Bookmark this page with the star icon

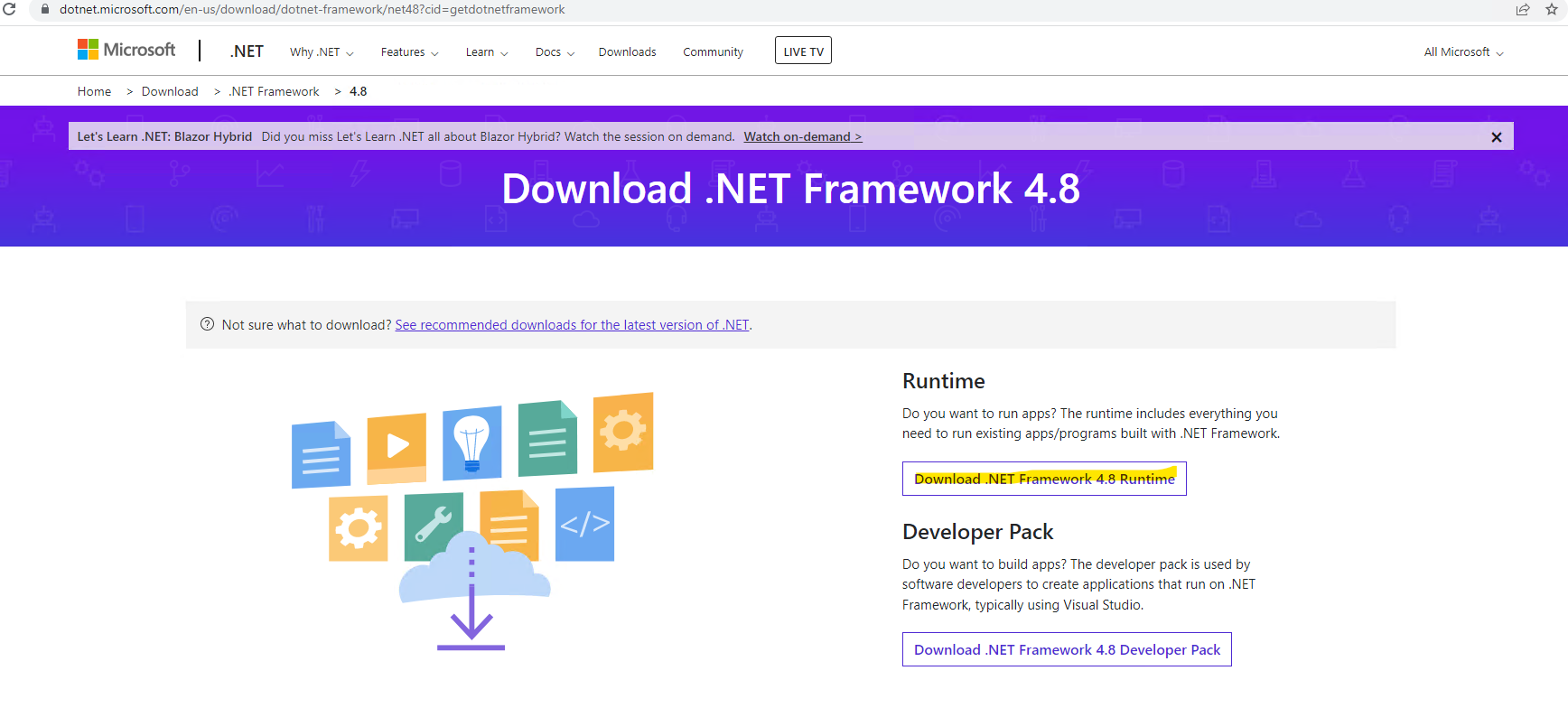pos(1552,9)
